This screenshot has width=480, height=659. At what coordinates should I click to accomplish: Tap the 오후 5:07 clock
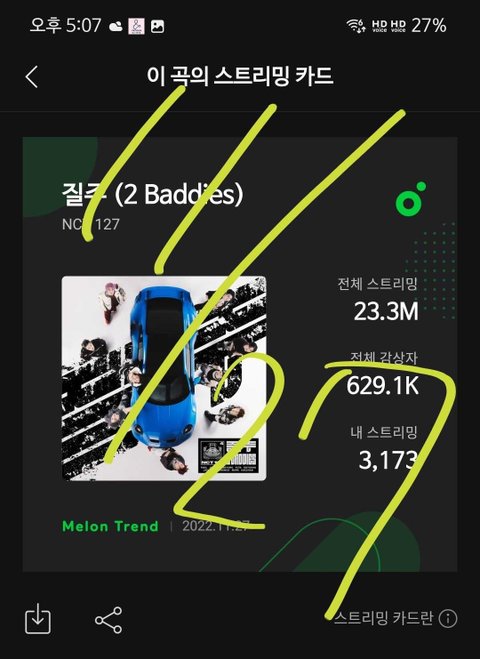pos(66,26)
